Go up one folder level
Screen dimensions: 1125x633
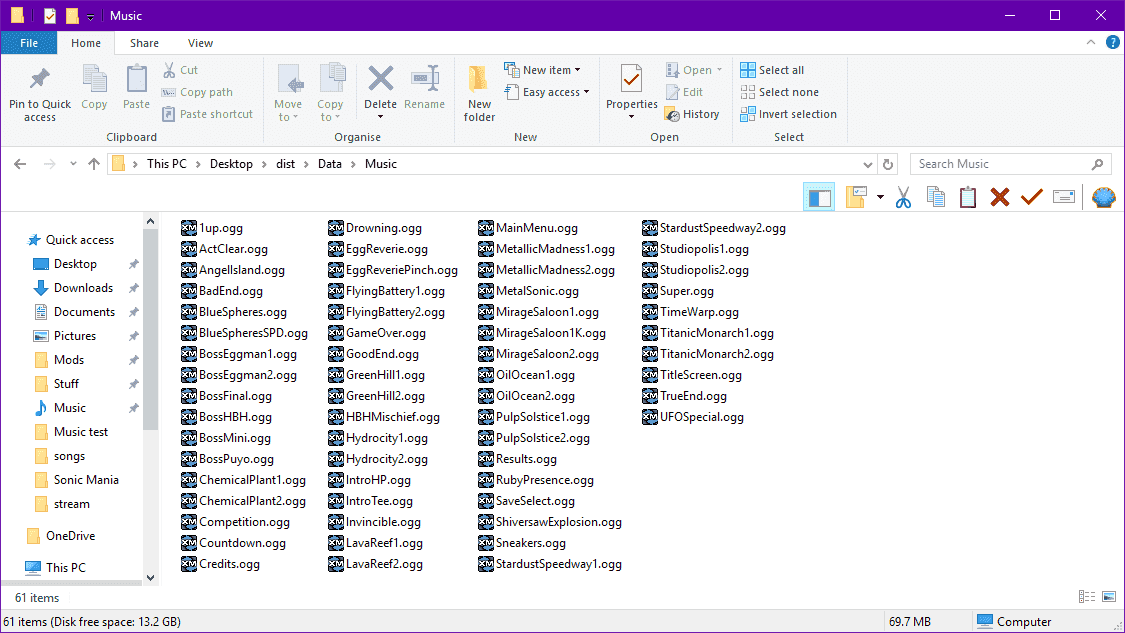pos(93,164)
